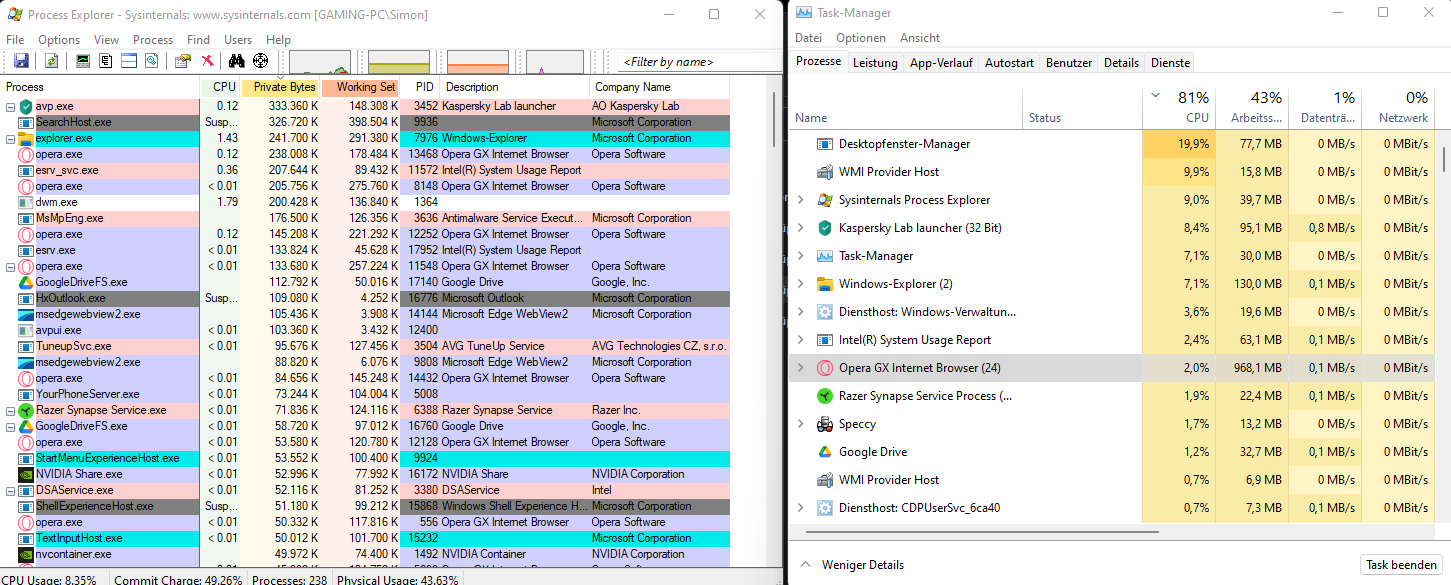Click Windows-Explorer (2) folder icon in Task-Manager
The image size is (1451, 585).
pos(825,284)
